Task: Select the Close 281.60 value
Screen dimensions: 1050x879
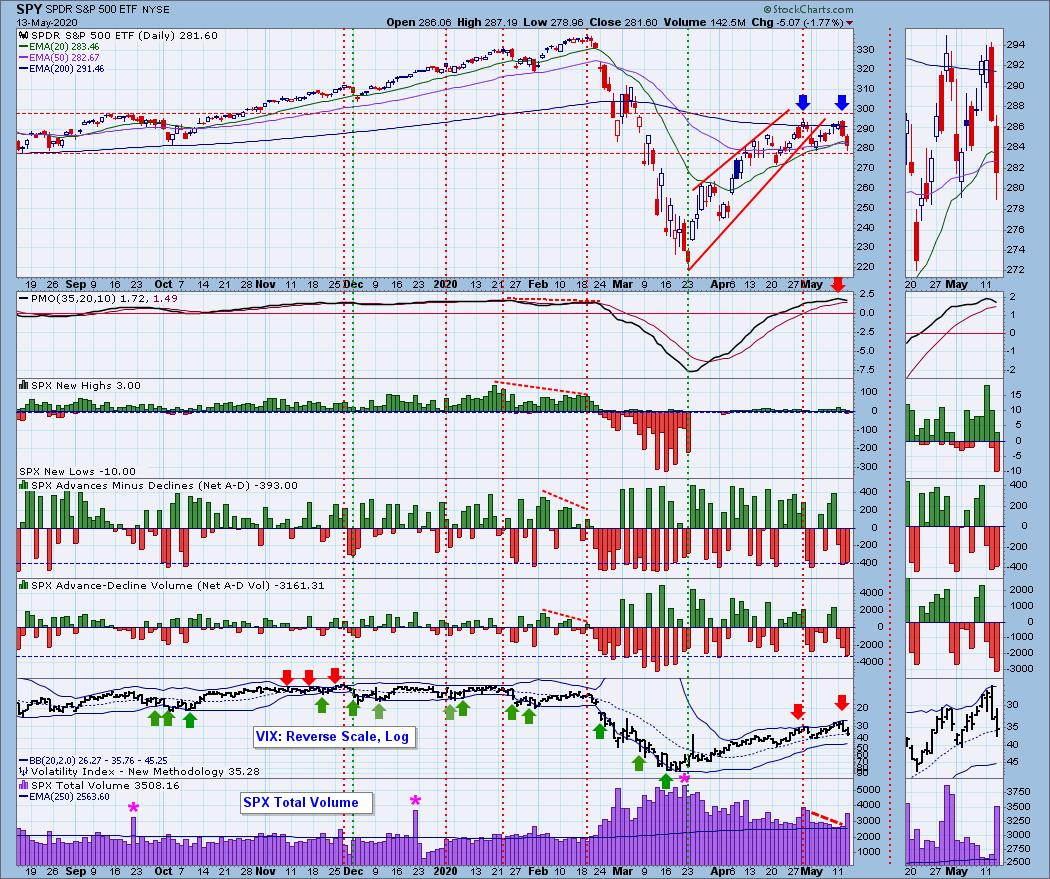Action: pyautogui.click(x=624, y=22)
